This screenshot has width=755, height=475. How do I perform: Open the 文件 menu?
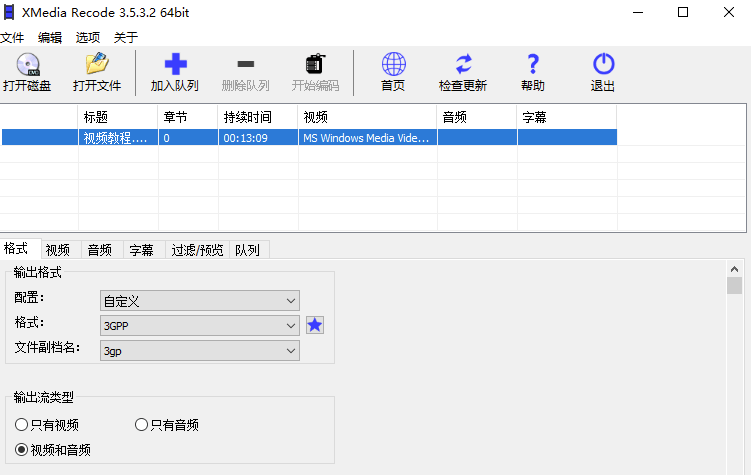pos(12,38)
